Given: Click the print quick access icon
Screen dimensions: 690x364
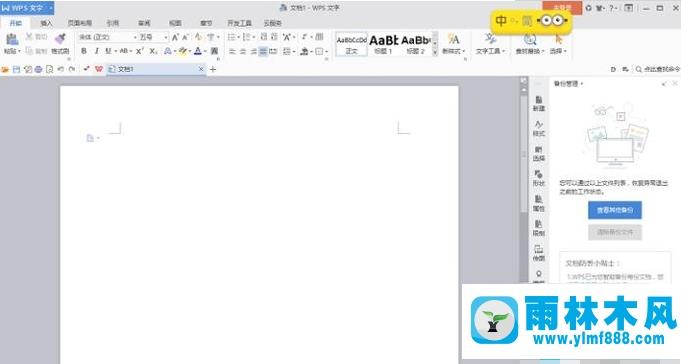Looking at the screenshot, I should [x=38, y=69].
